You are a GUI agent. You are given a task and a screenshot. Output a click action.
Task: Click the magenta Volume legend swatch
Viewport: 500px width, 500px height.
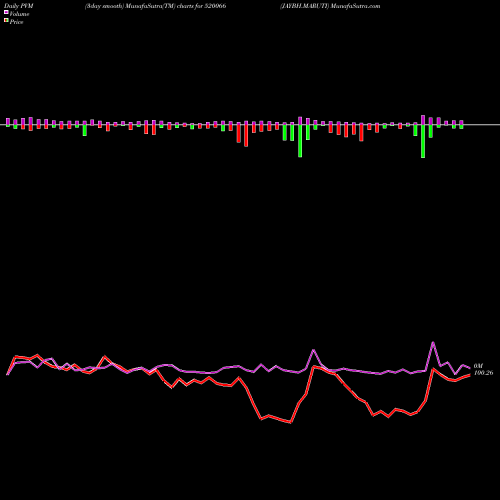6,13
